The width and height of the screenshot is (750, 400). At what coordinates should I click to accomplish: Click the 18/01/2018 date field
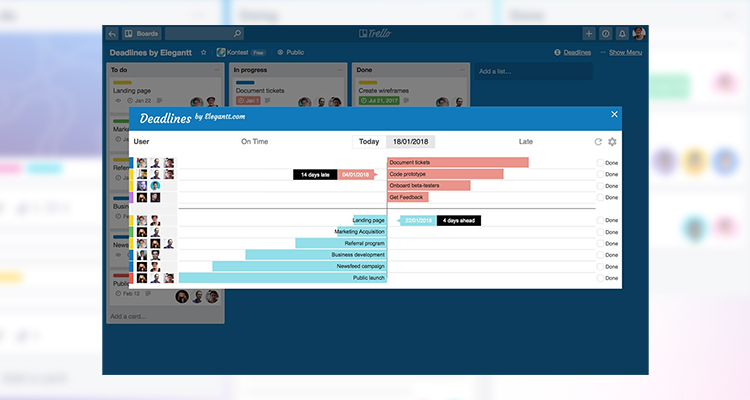tap(410, 142)
